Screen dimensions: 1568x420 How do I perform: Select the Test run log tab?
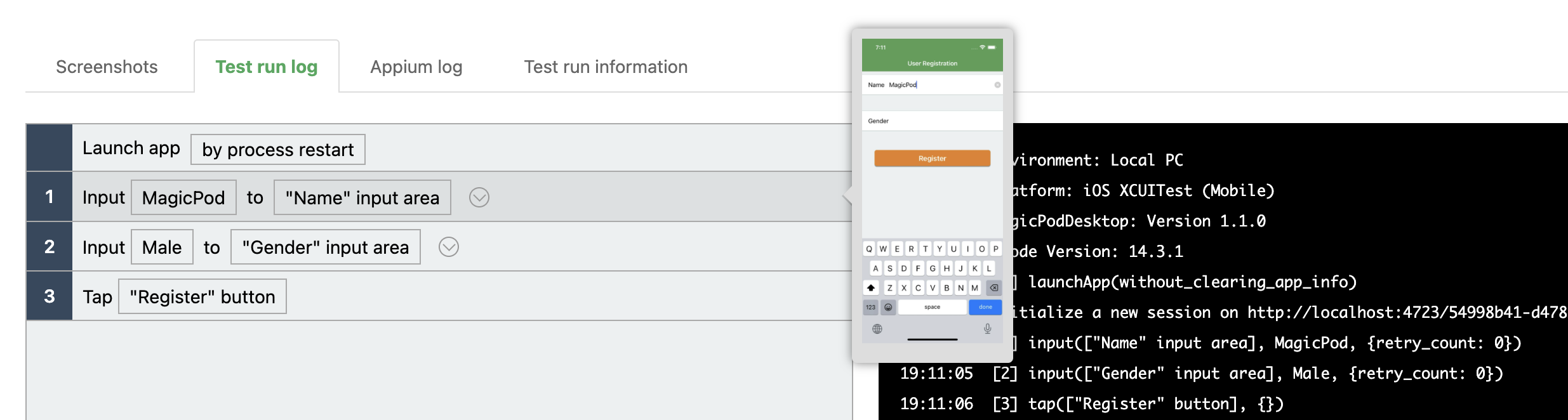tap(267, 67)
